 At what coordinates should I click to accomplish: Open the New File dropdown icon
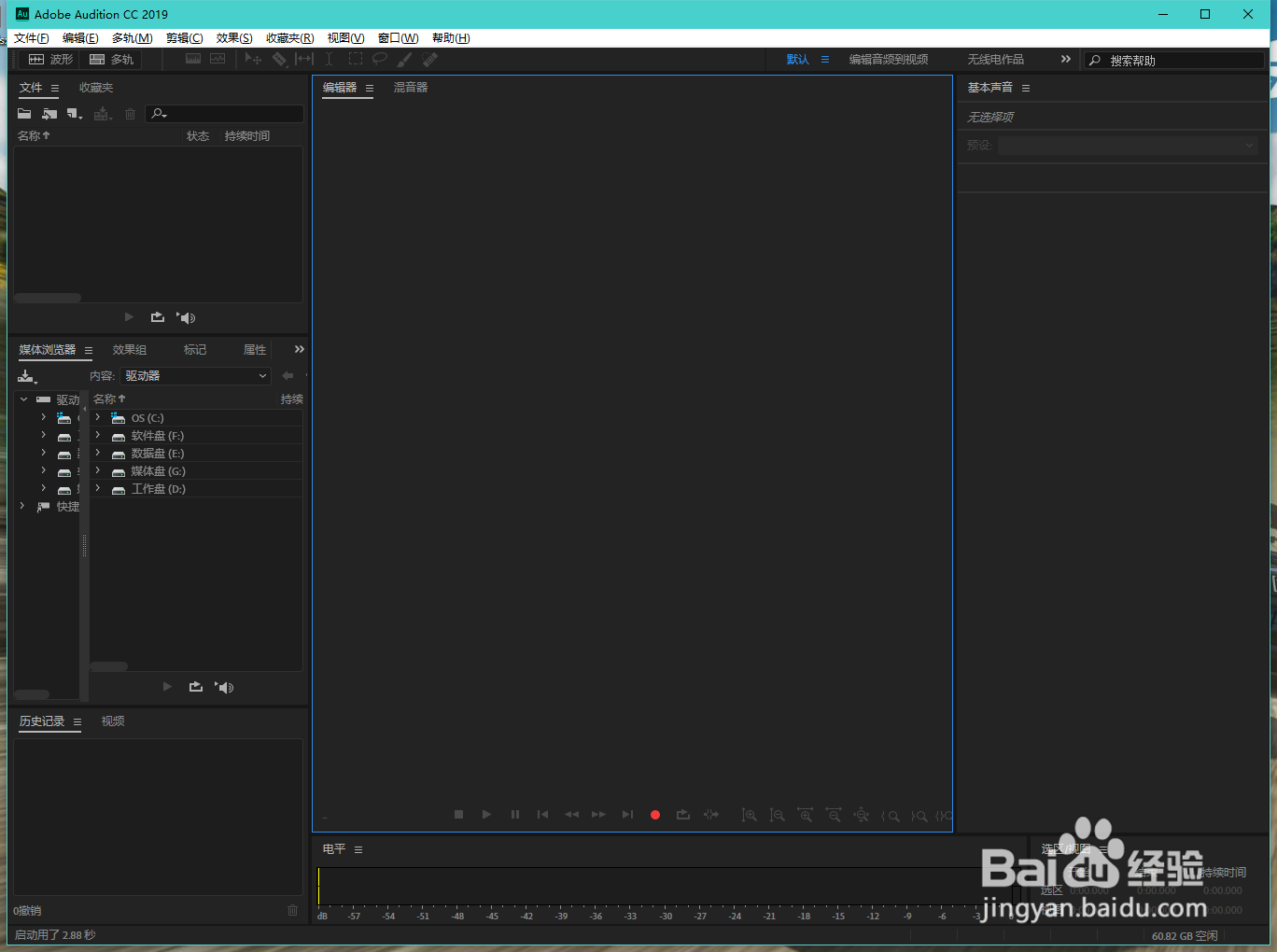click(75, 114)
